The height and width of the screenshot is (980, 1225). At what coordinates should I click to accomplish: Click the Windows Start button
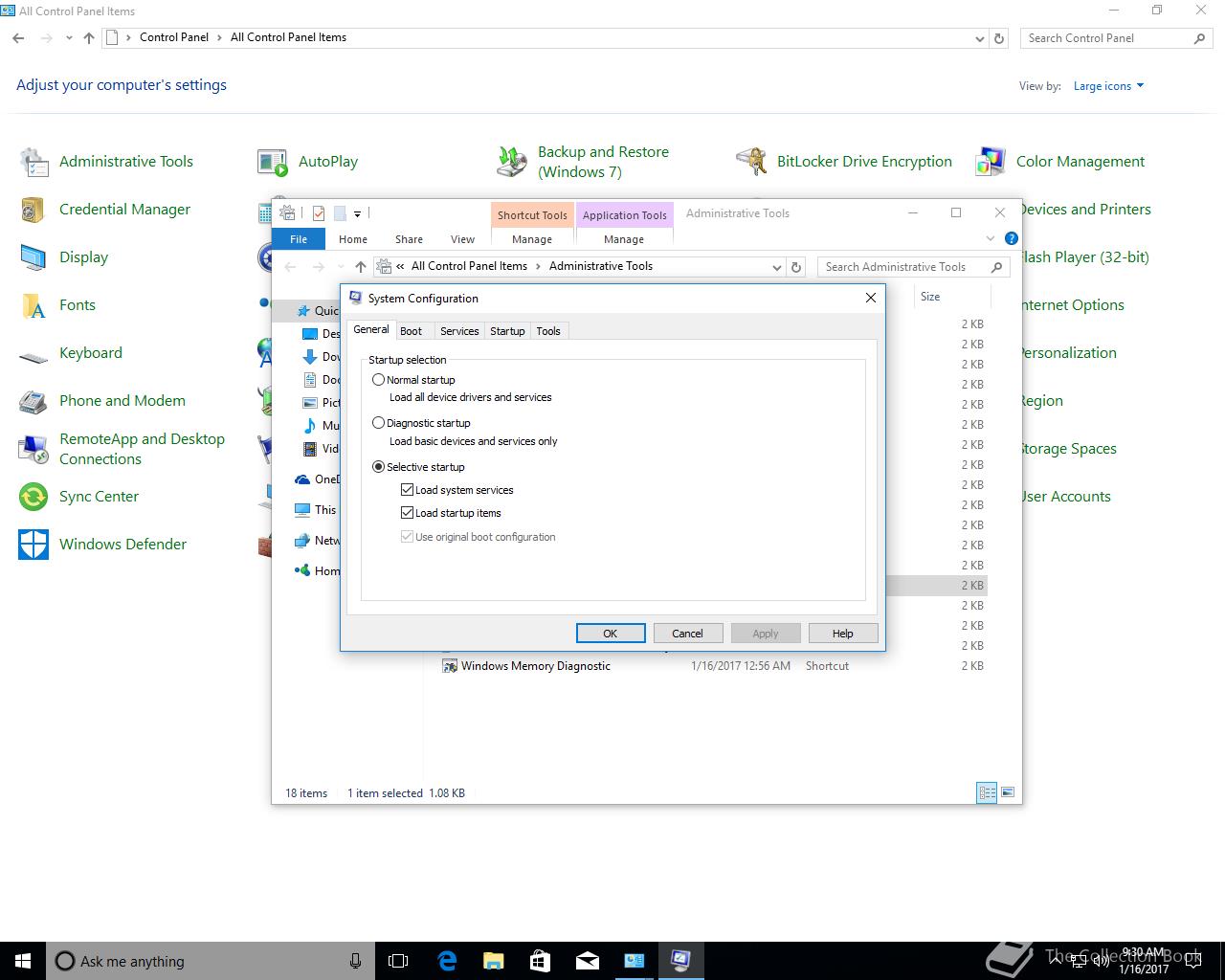pyautogui.click(x=23, y=961)
